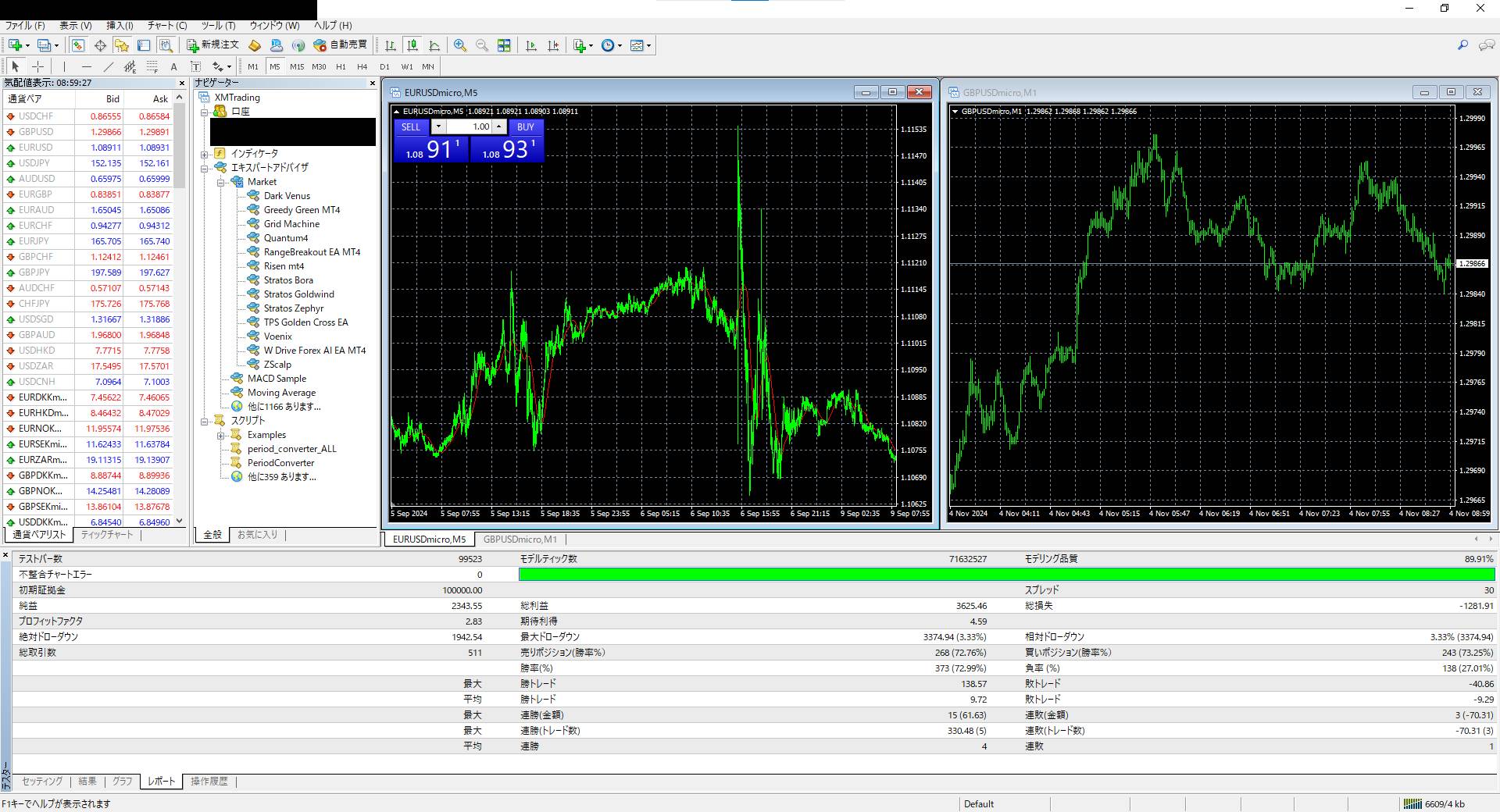Expand the Examples scripts folder
Image resolution: width=1500 pixels, height=812 pixels.
pyautogui.click(x=221, y=435)
